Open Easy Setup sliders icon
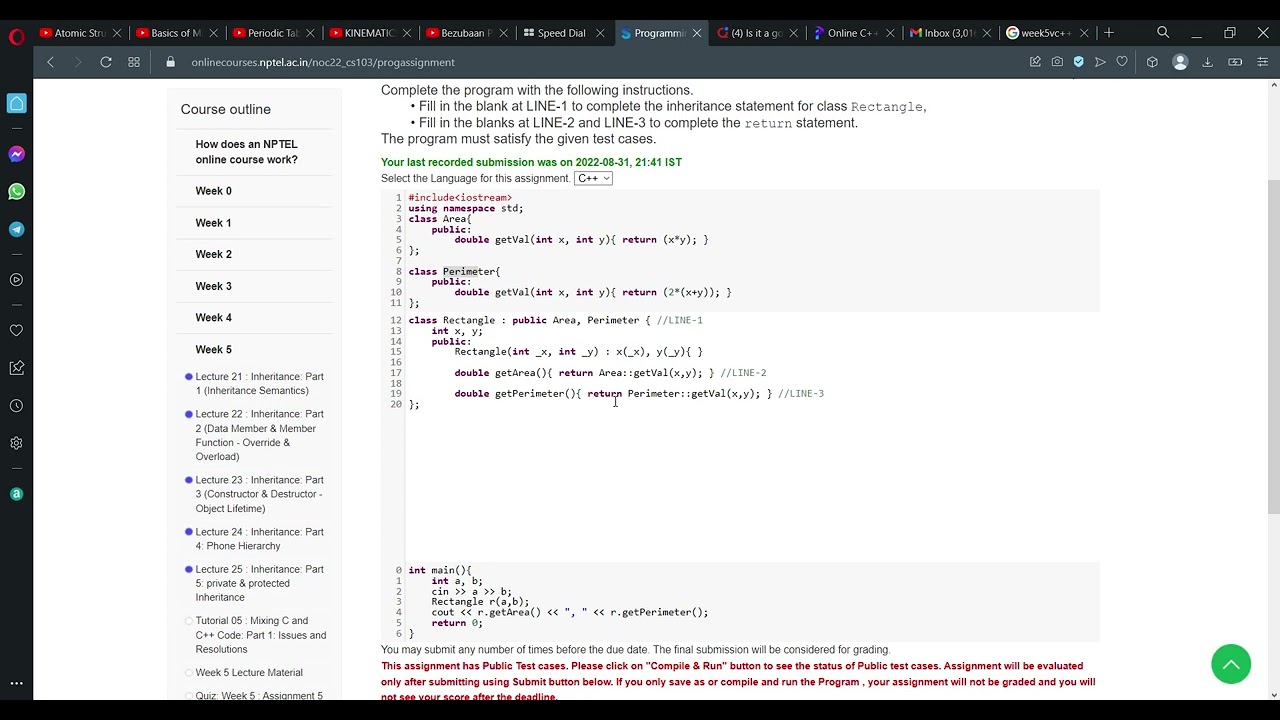1280x720 pixels. click(x=1263, y=62)
